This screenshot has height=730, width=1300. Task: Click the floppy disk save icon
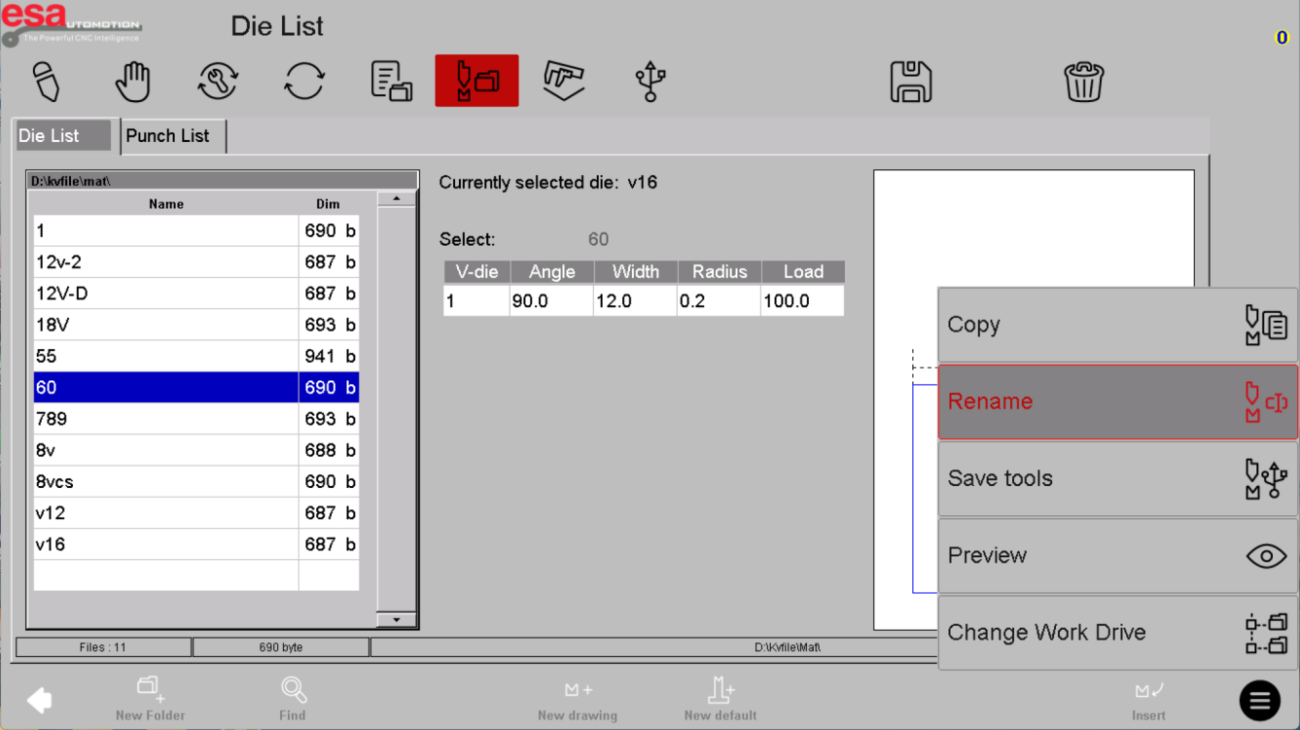910,82
